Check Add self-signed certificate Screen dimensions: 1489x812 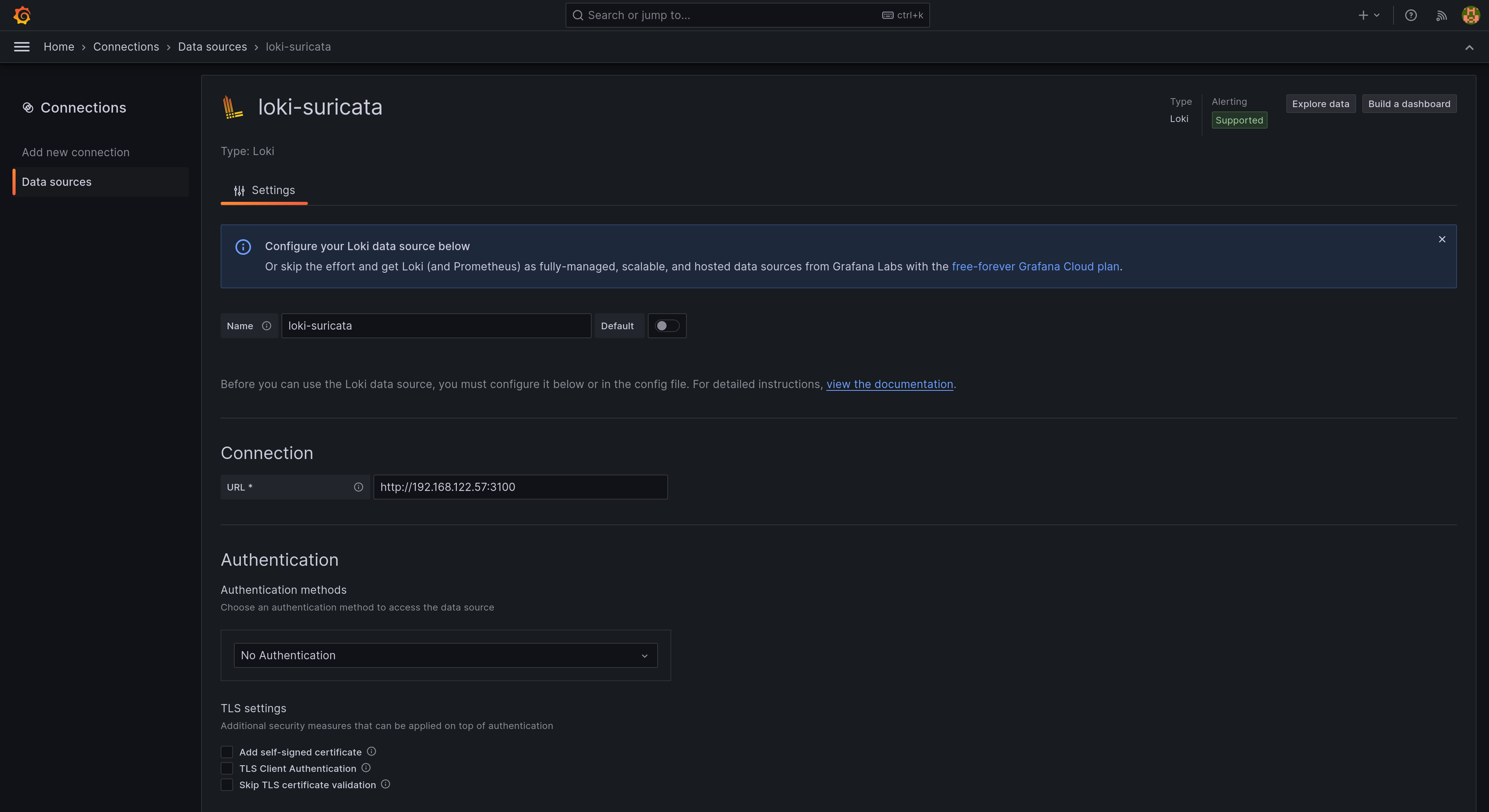point(226,752)
